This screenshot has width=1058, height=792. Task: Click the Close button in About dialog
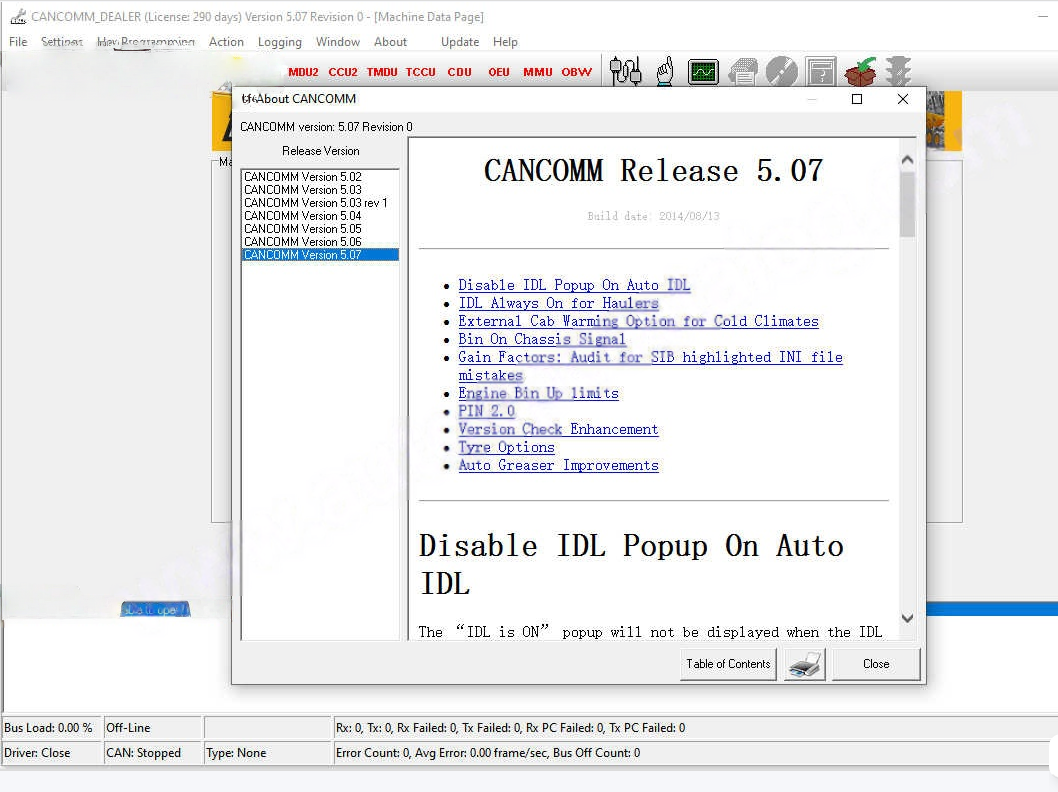(x=876, y=664)
